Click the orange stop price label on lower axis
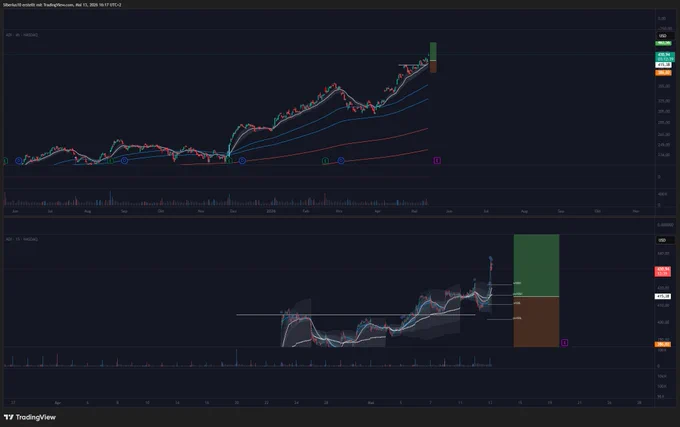The image size is (680, 427). (x=663, y=344)
